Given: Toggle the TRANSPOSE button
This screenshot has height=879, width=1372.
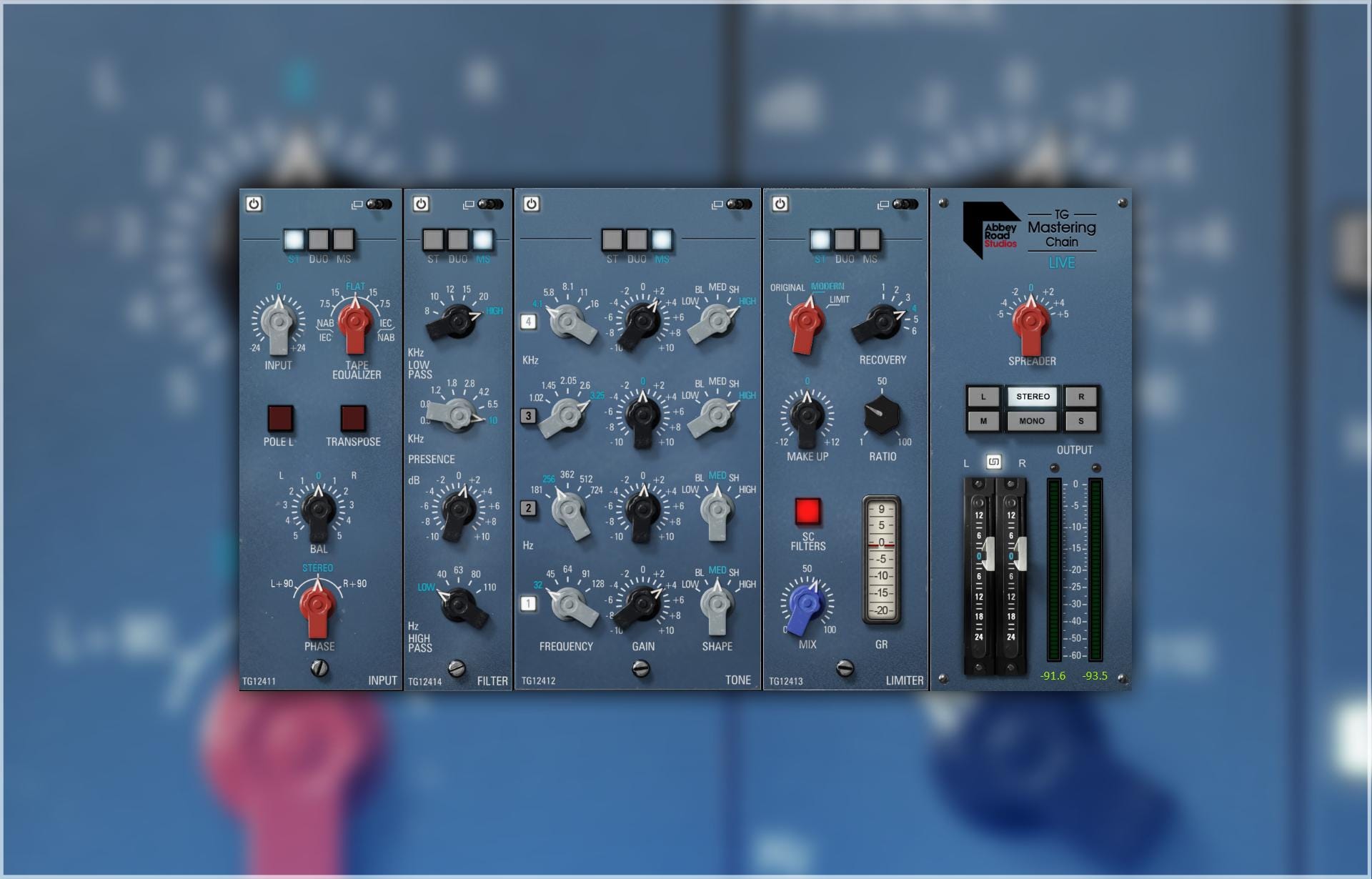Looking at the screenshot, I should click(353, 418).
